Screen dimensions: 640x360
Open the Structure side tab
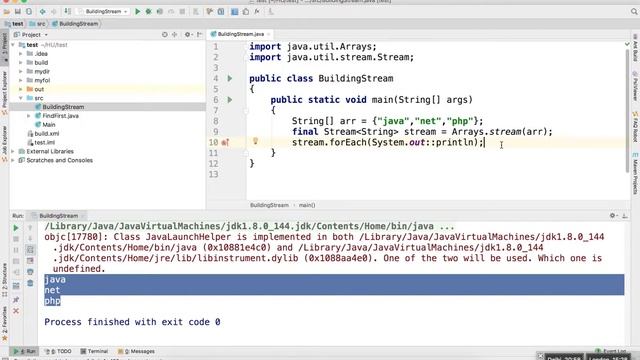click(x=4, y=280)
